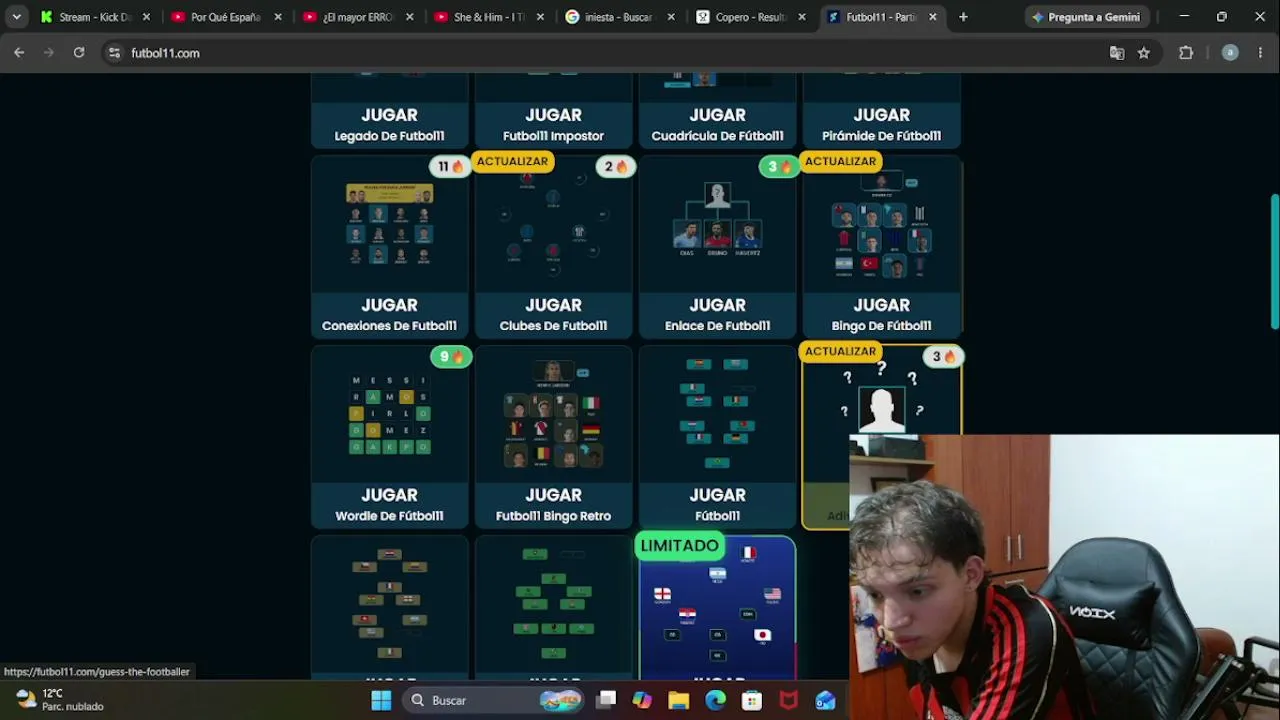Click the Pregunta a Gemini button

(x=1085, y=17)
